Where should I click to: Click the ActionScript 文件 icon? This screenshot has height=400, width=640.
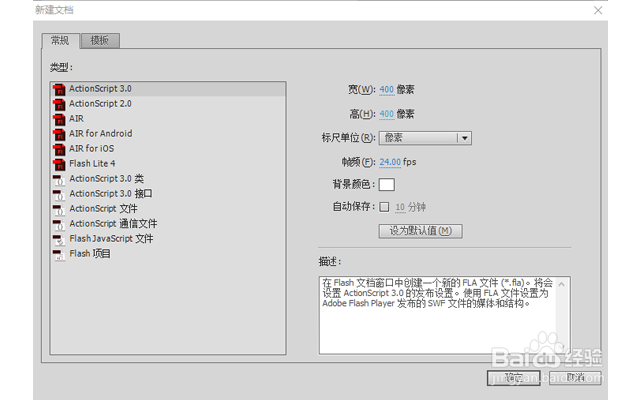59,209
